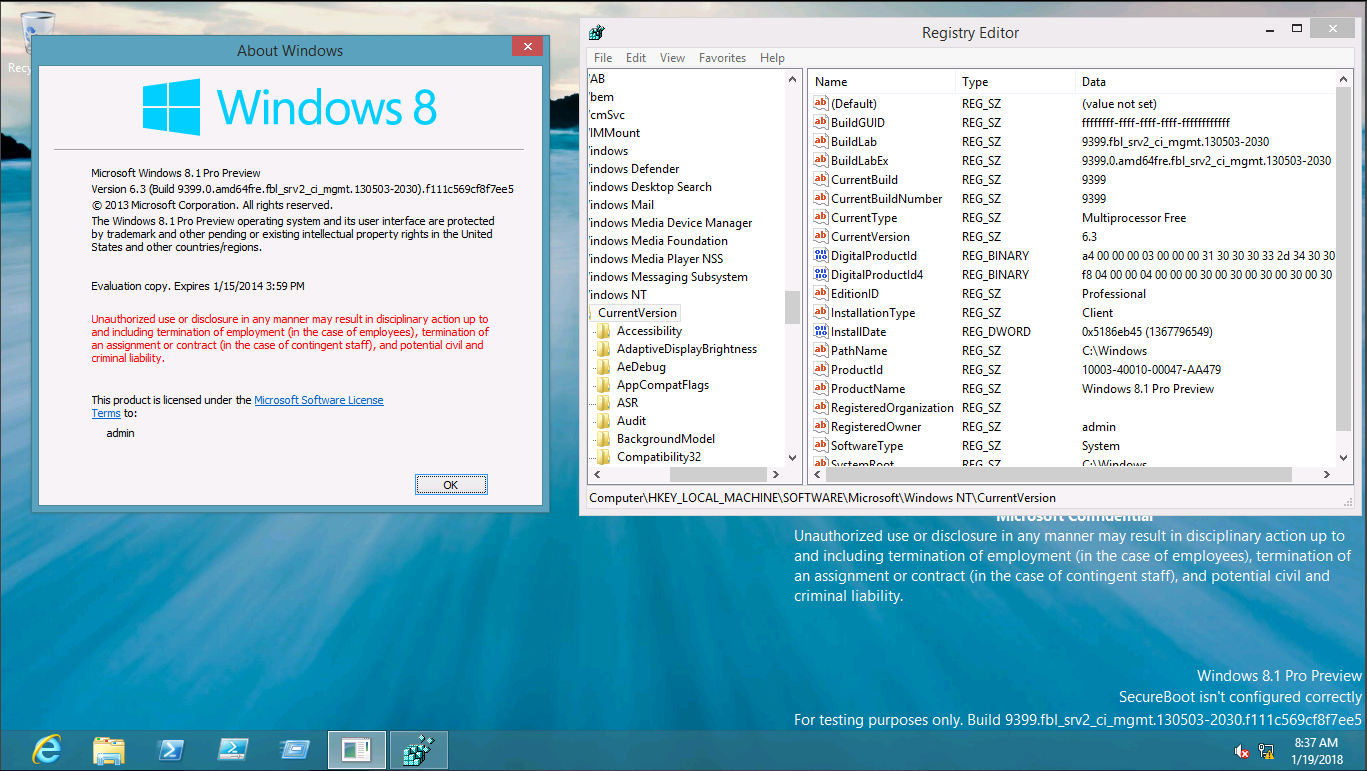Click the ProductName string value icon

coord(821,389)
